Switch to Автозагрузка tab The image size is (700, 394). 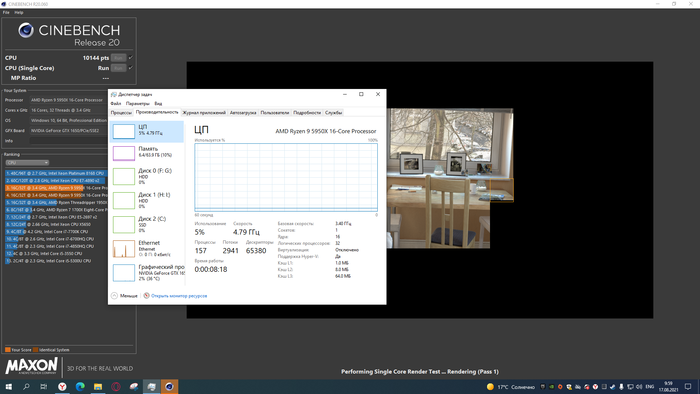point(243,113)
